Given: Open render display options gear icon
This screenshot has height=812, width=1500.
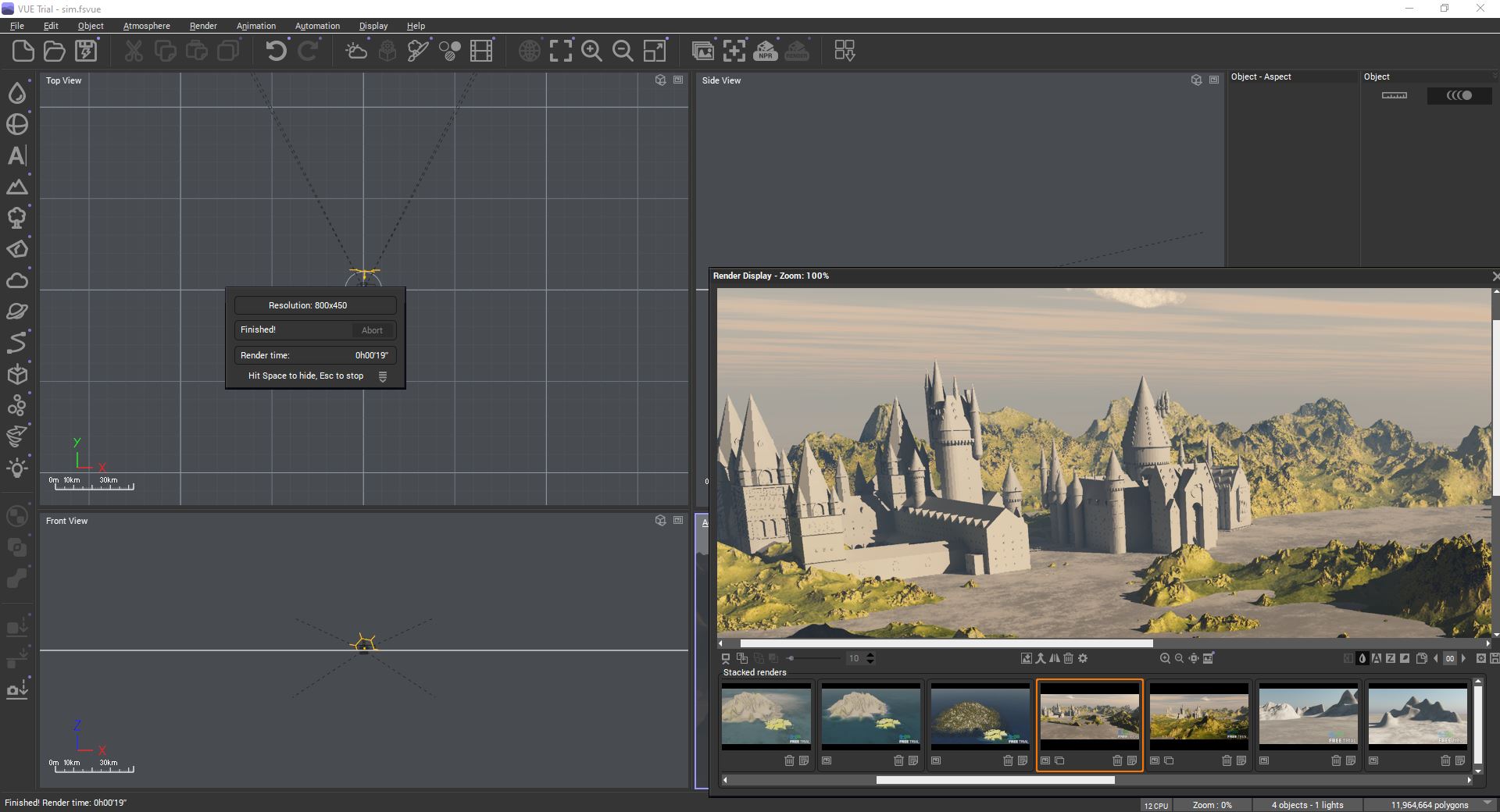Looking at the screenshot, I should pyautogui.click(x=1083, y=658).
